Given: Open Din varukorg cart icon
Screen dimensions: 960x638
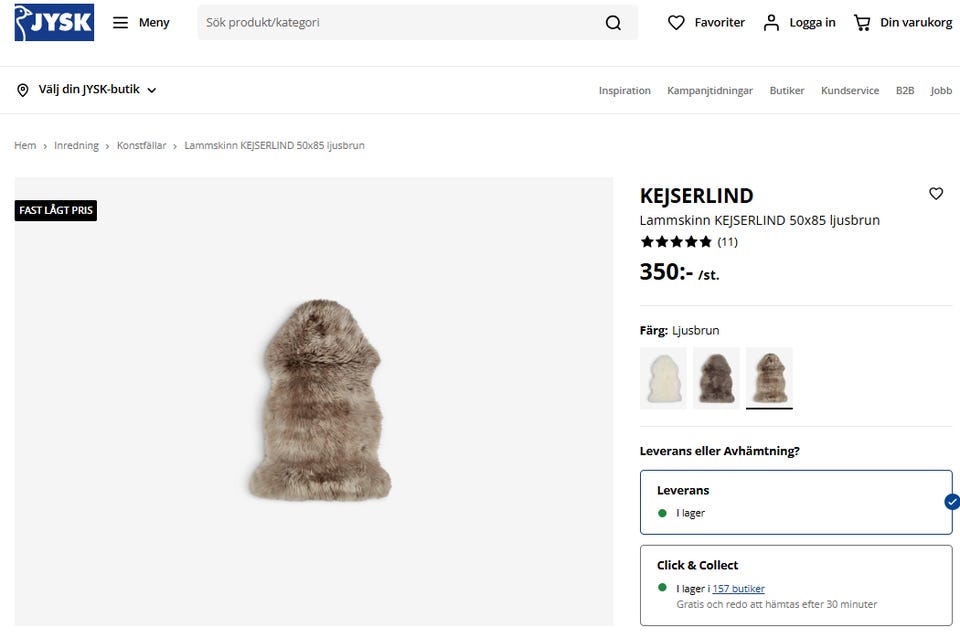Looking at the screenshot, I should point(861,22).
